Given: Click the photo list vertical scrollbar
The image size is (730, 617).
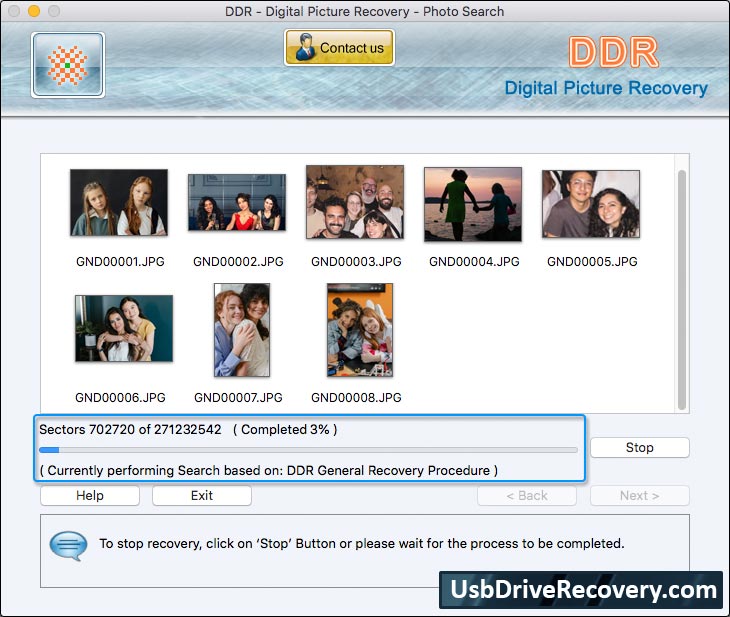Looking at the screenshot, I should point(682,290).
